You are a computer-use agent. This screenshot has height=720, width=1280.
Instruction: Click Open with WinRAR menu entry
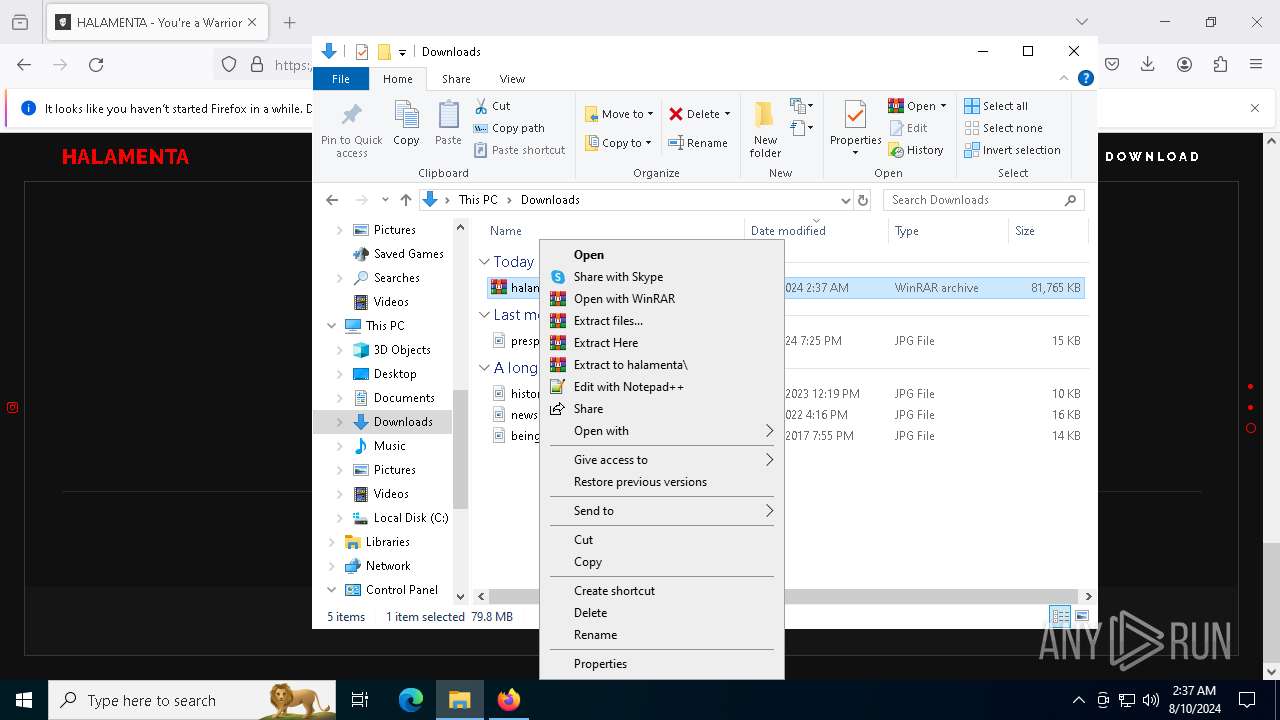click(x=662, y=299)
